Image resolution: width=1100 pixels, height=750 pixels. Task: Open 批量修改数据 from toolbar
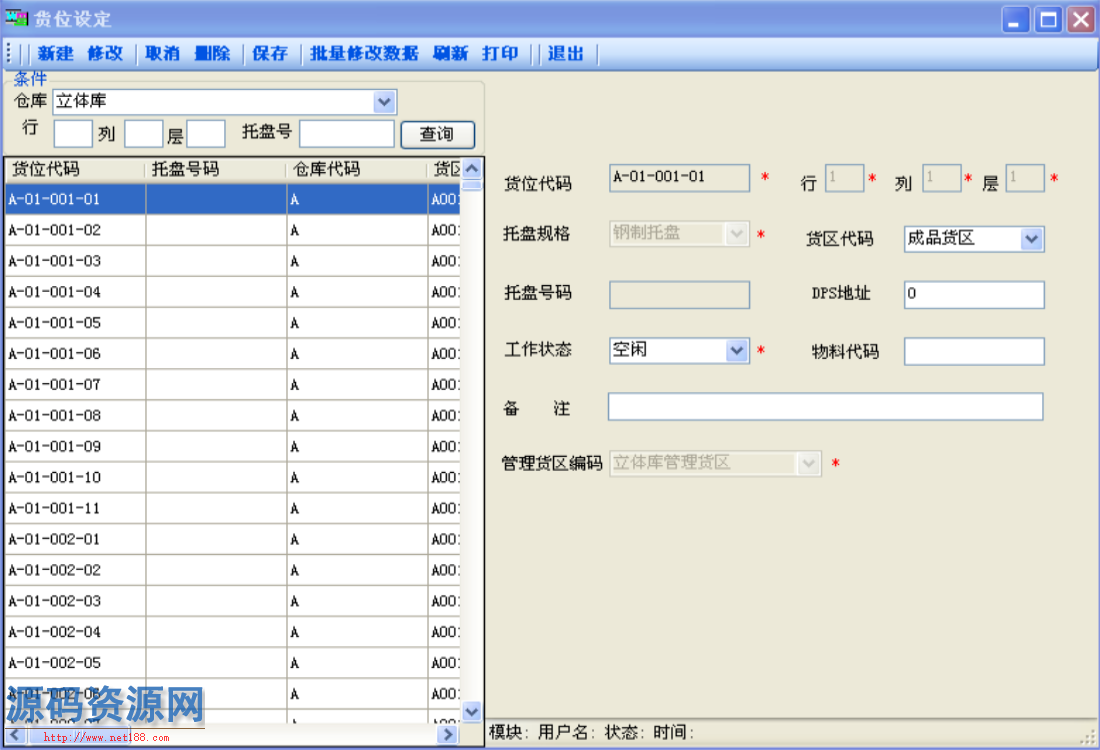click(x=364, y=54)
